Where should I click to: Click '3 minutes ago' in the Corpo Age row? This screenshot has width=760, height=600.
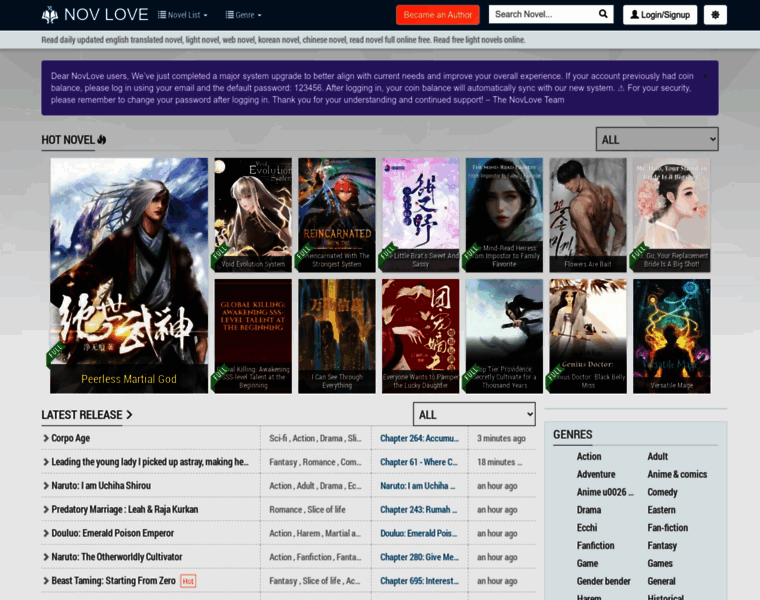(x=501, y=438)
